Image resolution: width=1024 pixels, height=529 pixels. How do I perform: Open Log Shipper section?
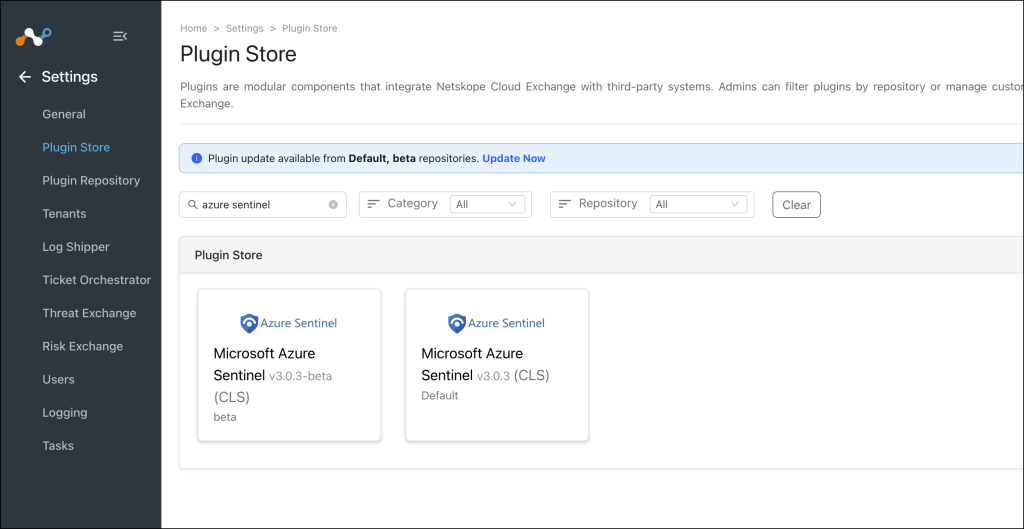pyautogui.click(x=76, y=248)
